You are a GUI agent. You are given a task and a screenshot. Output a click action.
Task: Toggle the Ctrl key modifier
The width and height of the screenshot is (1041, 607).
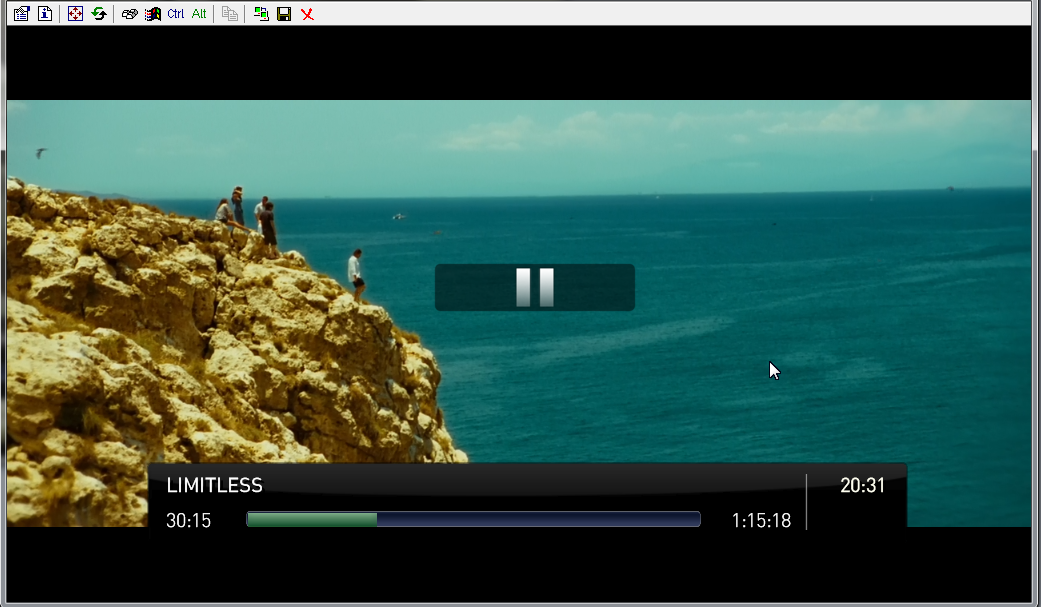176,13
